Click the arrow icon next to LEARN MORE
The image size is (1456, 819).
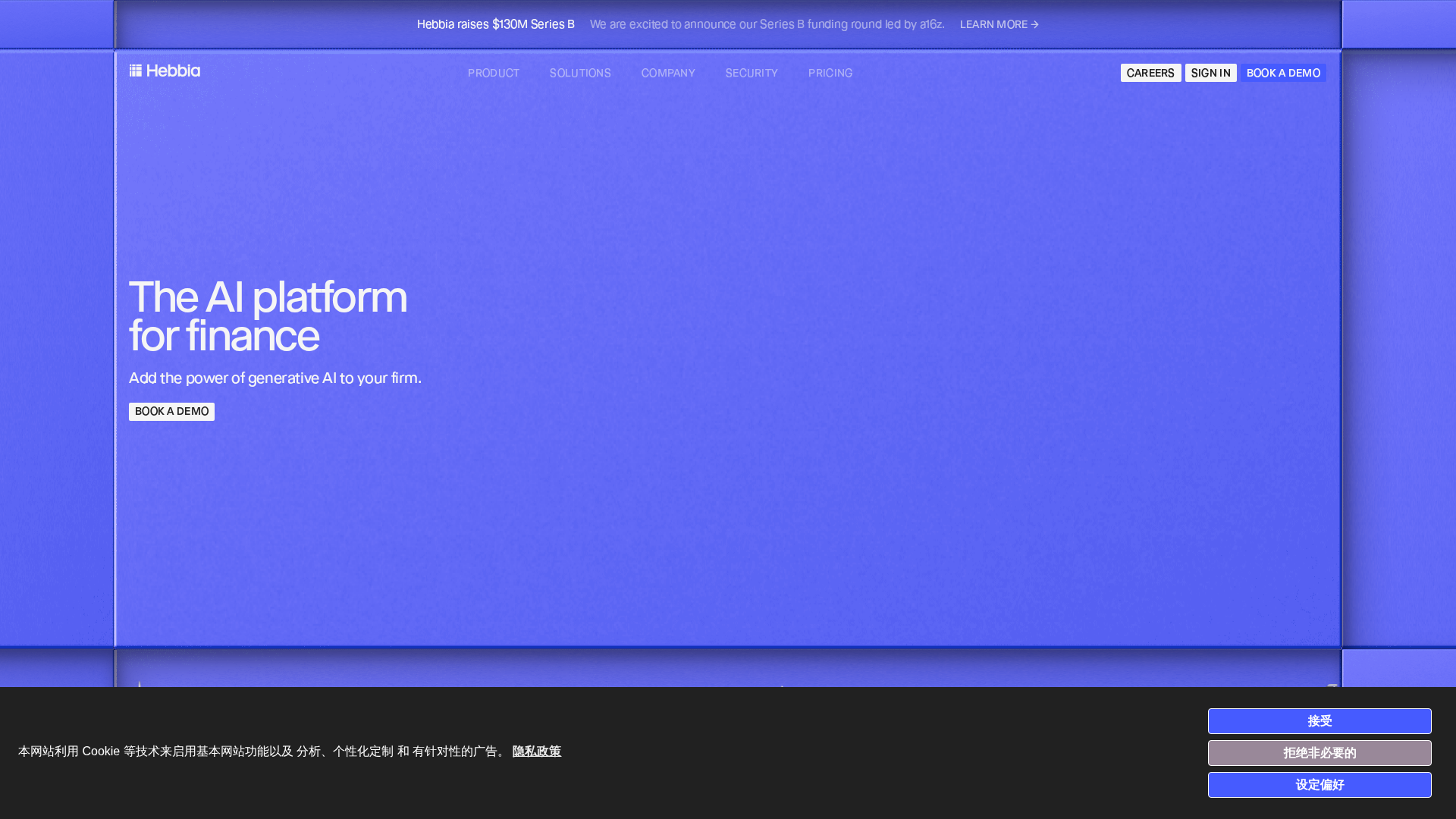(x=1033, y=24)
